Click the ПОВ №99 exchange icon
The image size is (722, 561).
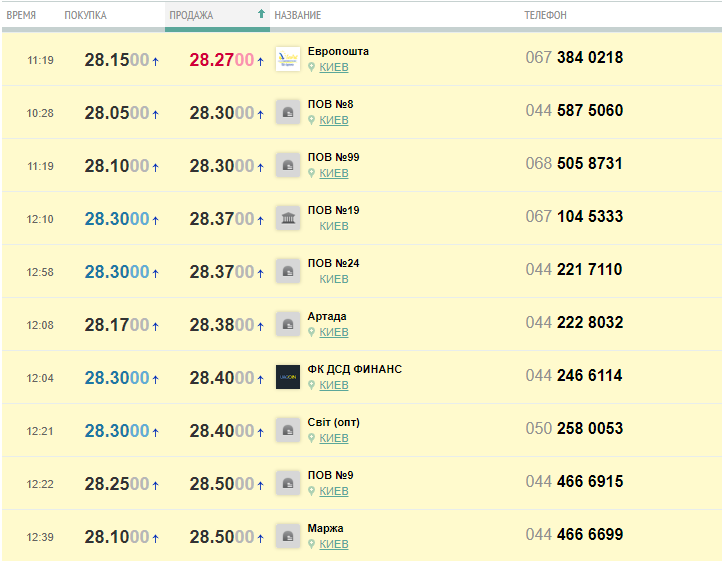coord(287,165)
